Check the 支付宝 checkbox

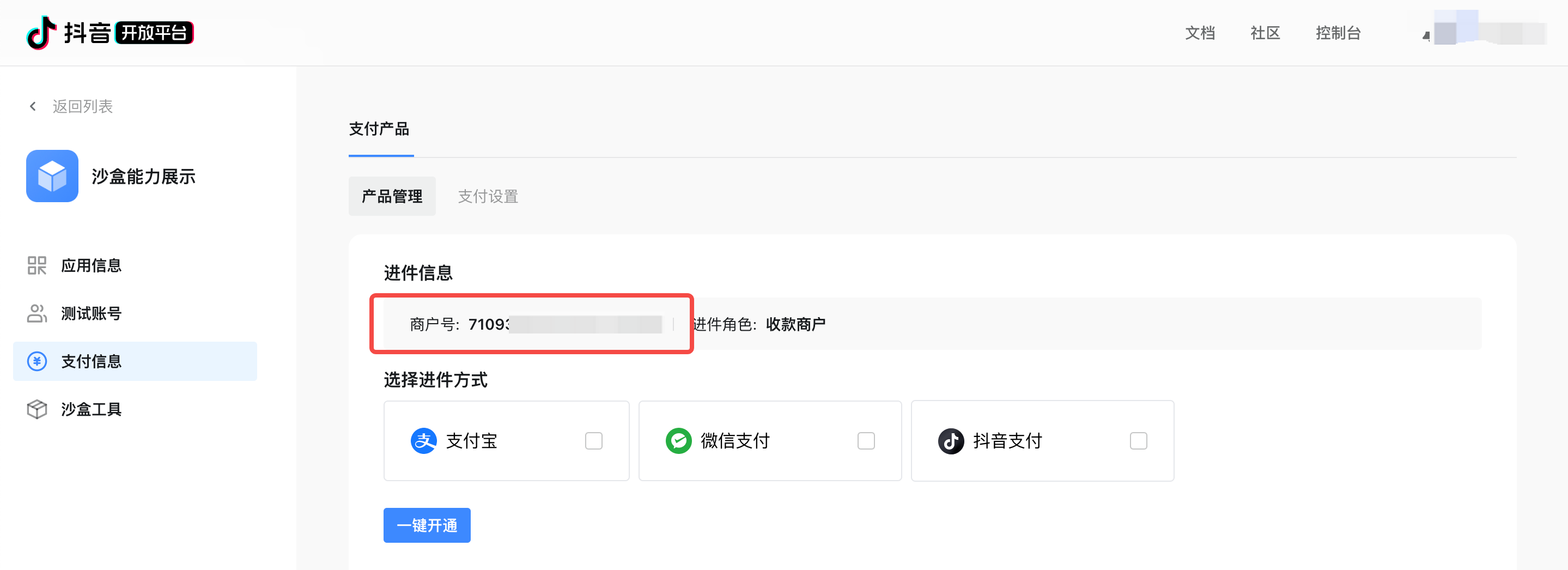593,441
